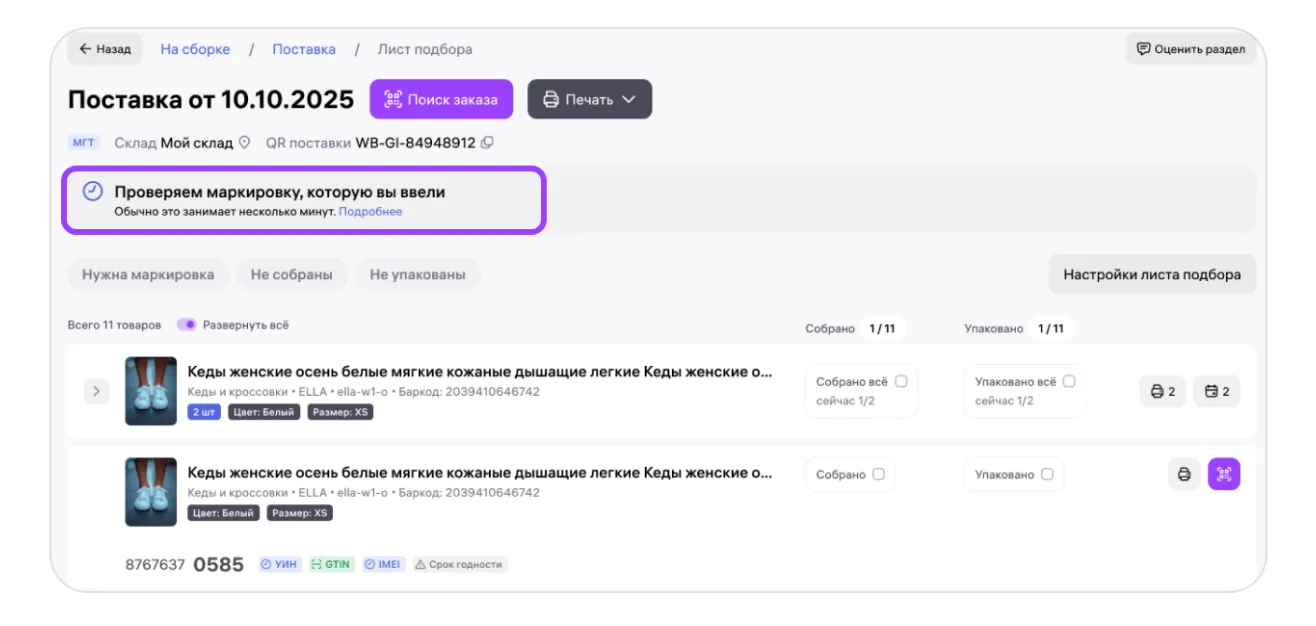The width and height of the screenshot is (1316, 626).
Task: Select the Нужна маркировка filter
Action: (148, 275)
